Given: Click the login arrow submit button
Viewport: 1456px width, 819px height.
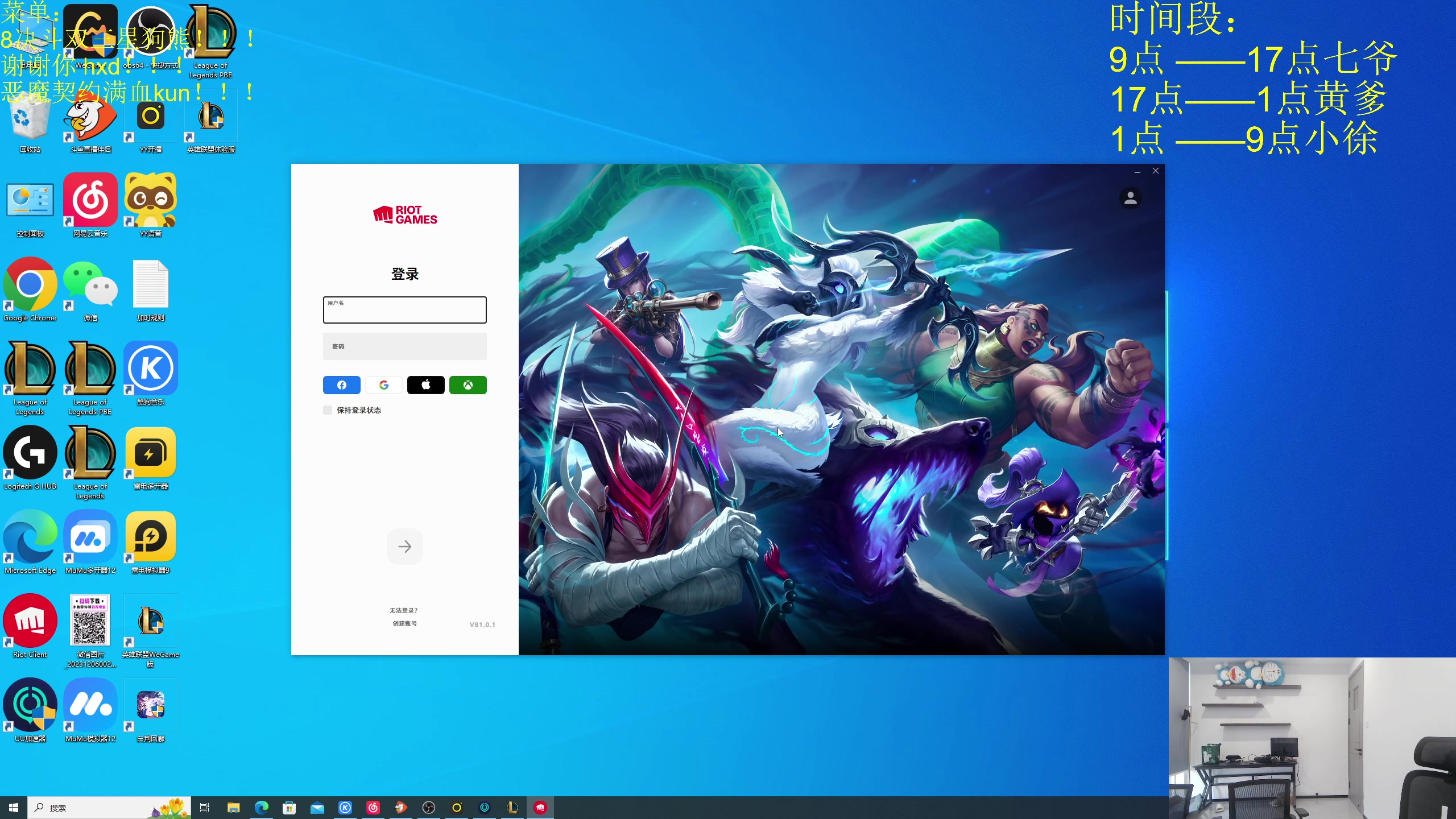Looking at the screenshot, I should point(404,546).
